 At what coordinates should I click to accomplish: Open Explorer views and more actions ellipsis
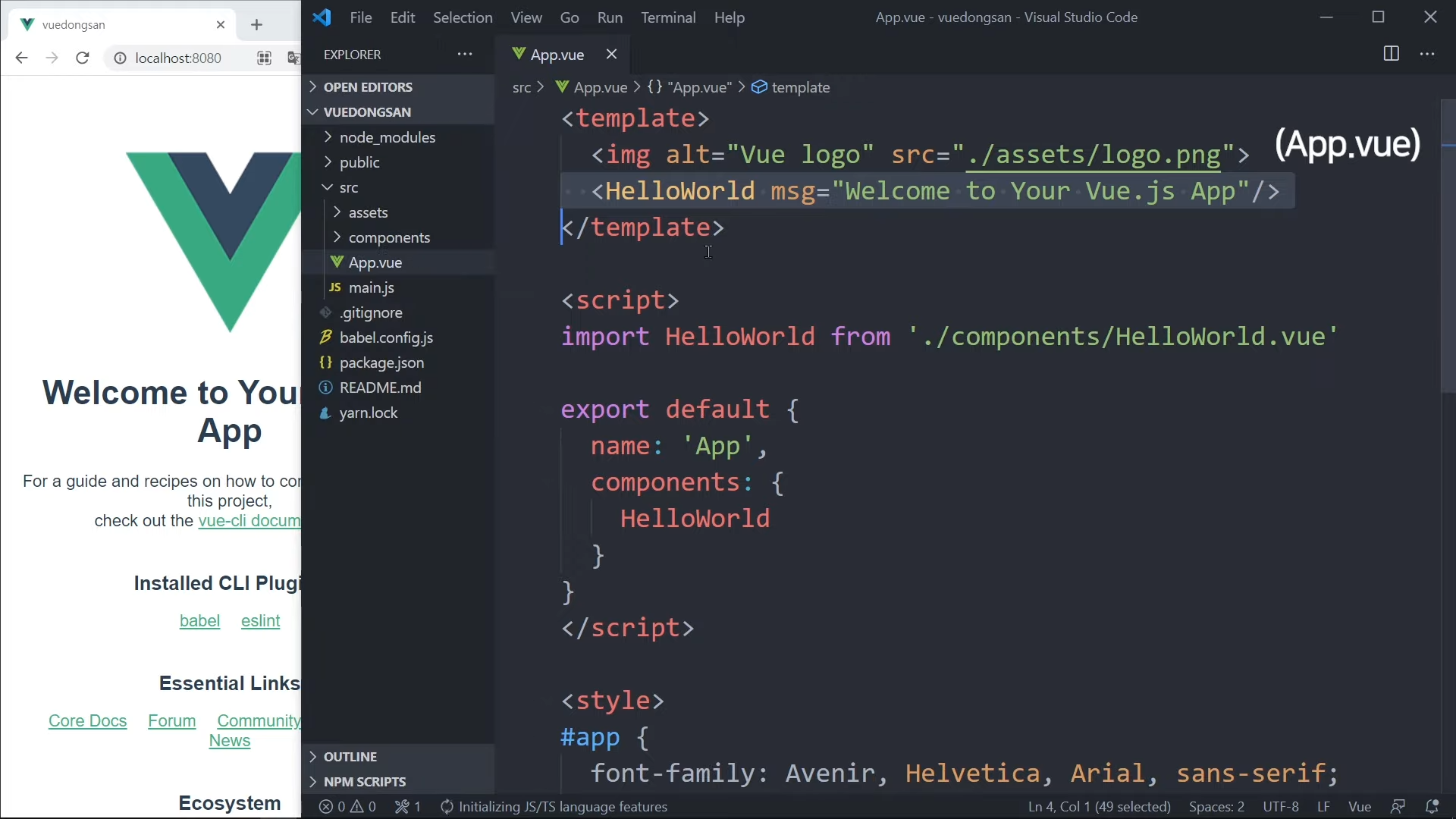coord(465,54)
